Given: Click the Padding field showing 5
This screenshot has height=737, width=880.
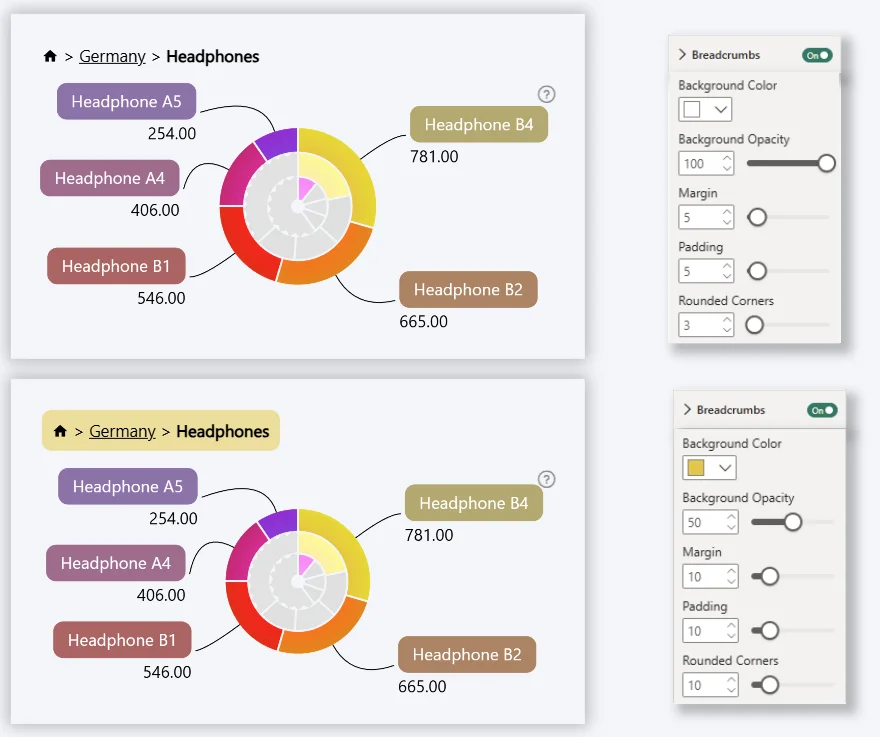Looking at the screenshot, I should [x=698, y=271].
